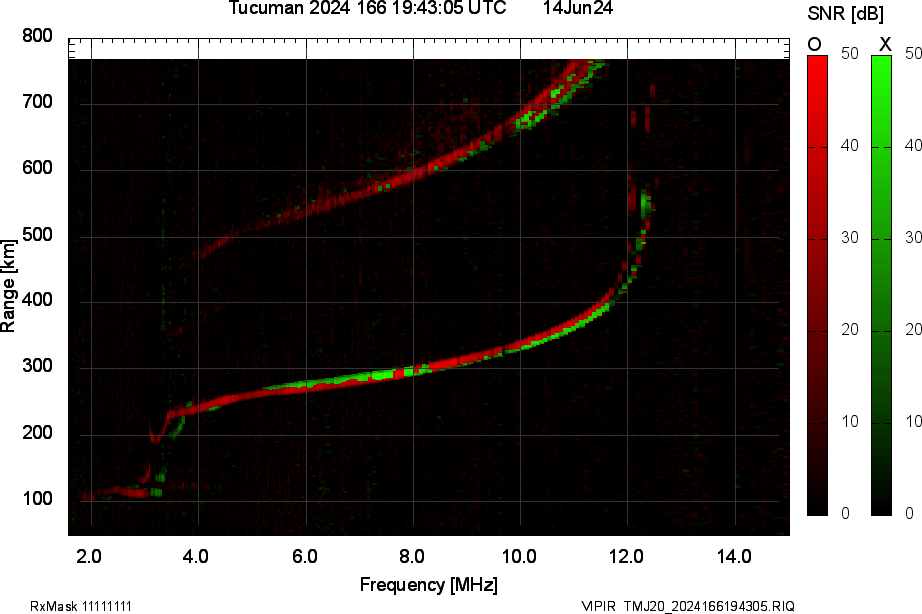Screen dimensions: 922x614
Task: Click the 14.0 MHz frequency tick label
Action: [x=734, y=556]
